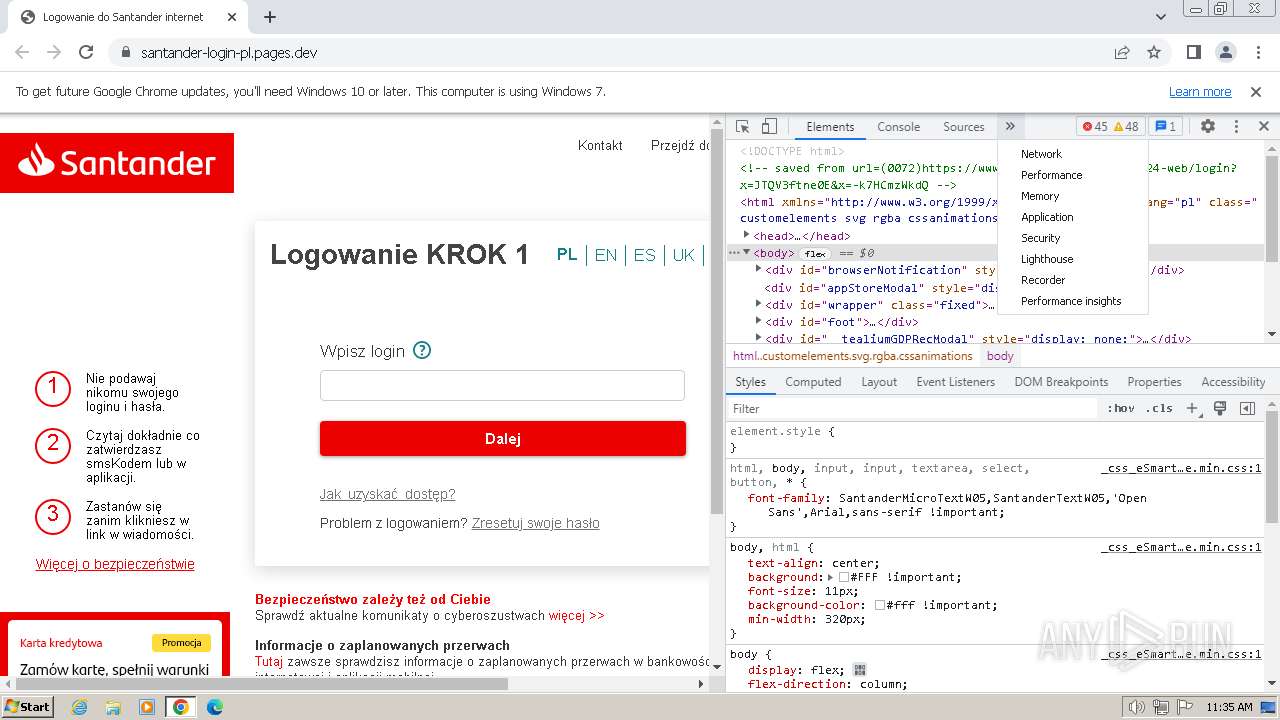Open DevTools settings gear

point(1208,127)
